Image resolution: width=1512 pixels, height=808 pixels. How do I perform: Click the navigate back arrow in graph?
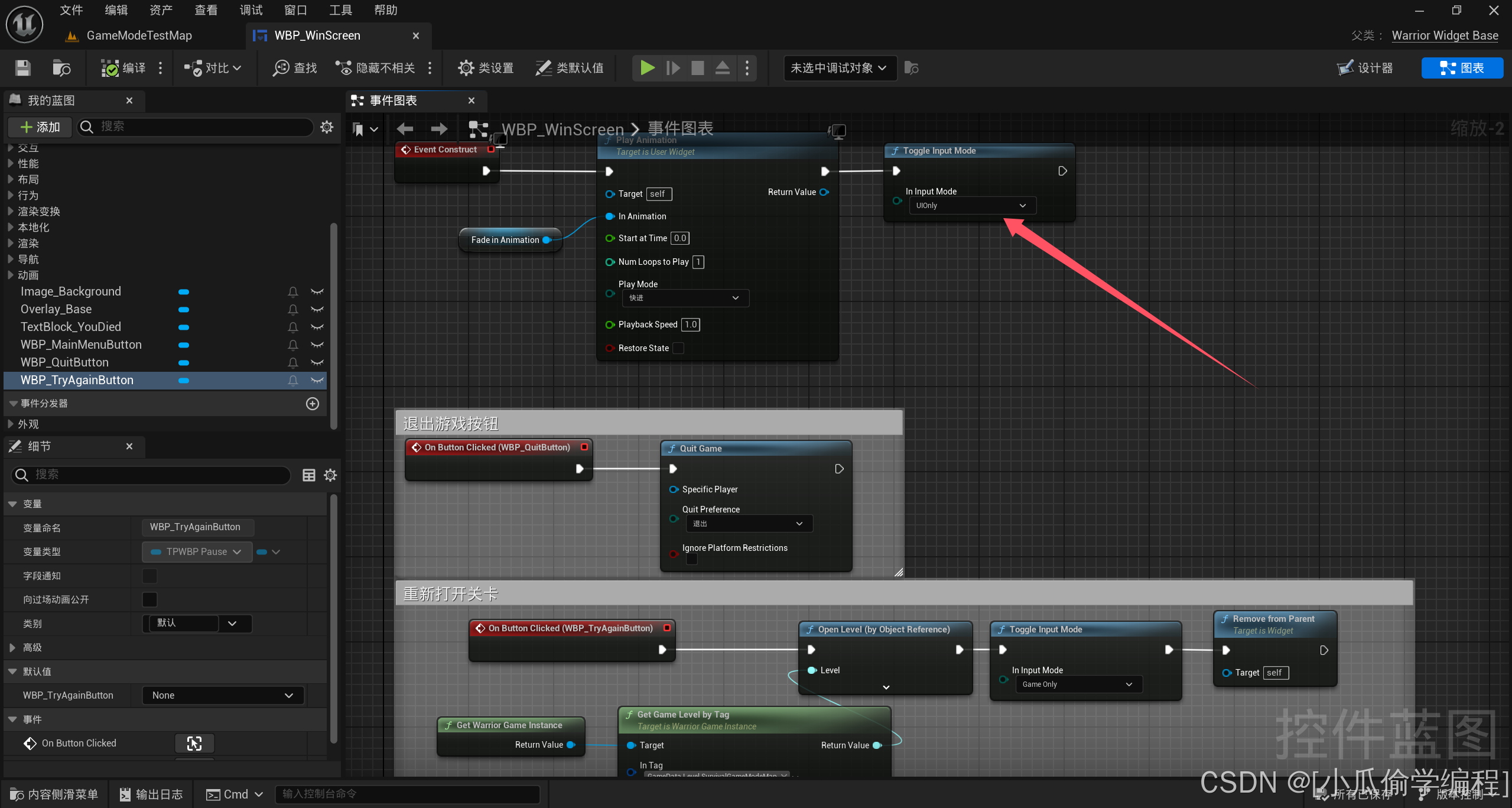[405, 129]
